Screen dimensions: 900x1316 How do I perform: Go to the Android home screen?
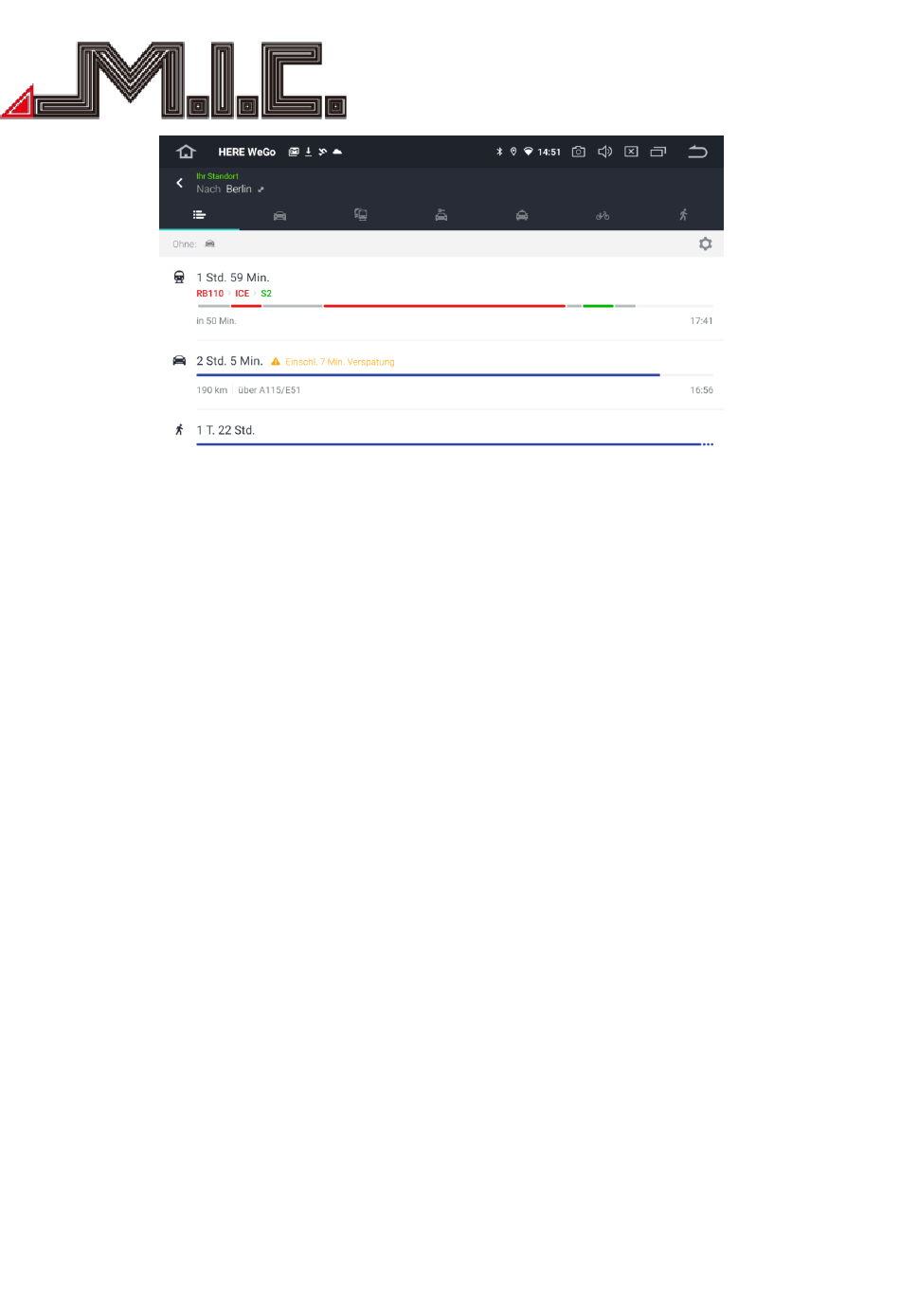[x=186, y=152]
